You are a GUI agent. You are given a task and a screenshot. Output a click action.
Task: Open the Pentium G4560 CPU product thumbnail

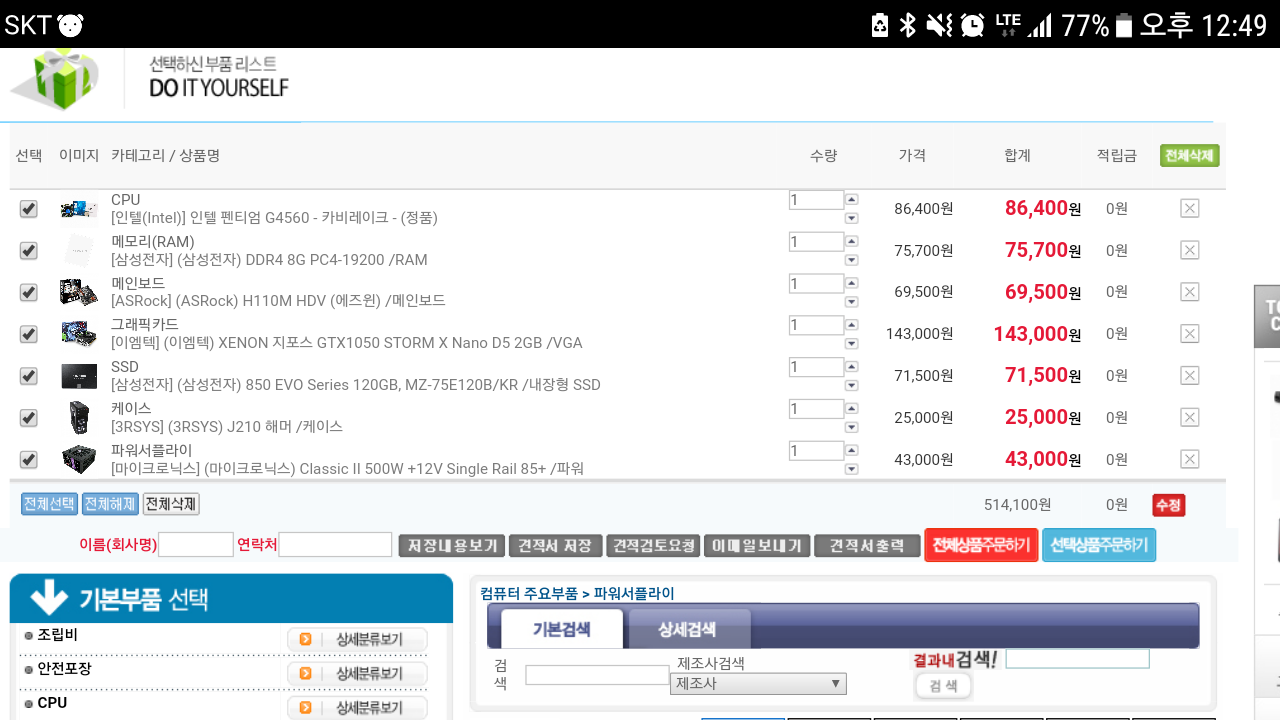[x=79, y=209]
